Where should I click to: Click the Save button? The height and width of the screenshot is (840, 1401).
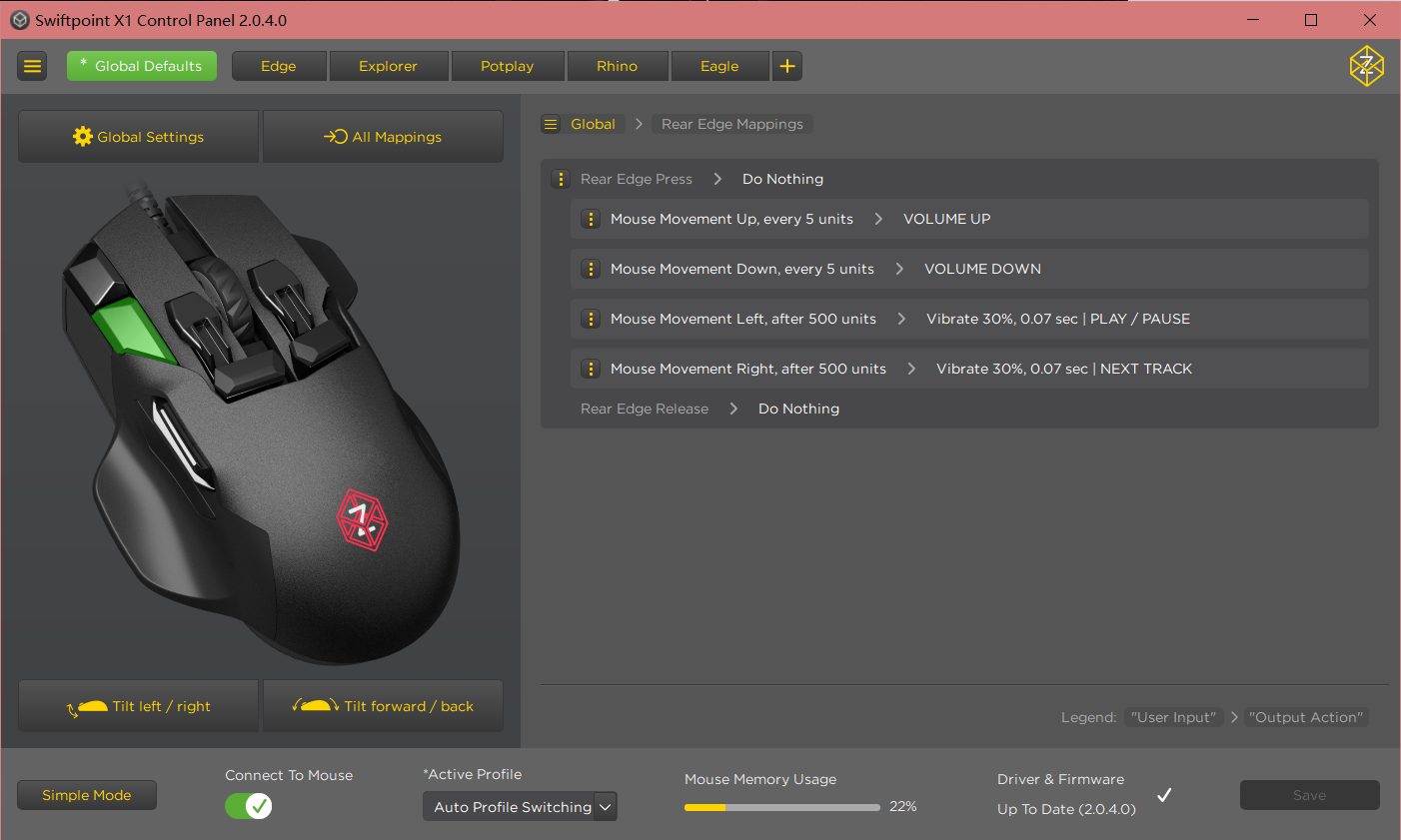[x=1309, y=795]
